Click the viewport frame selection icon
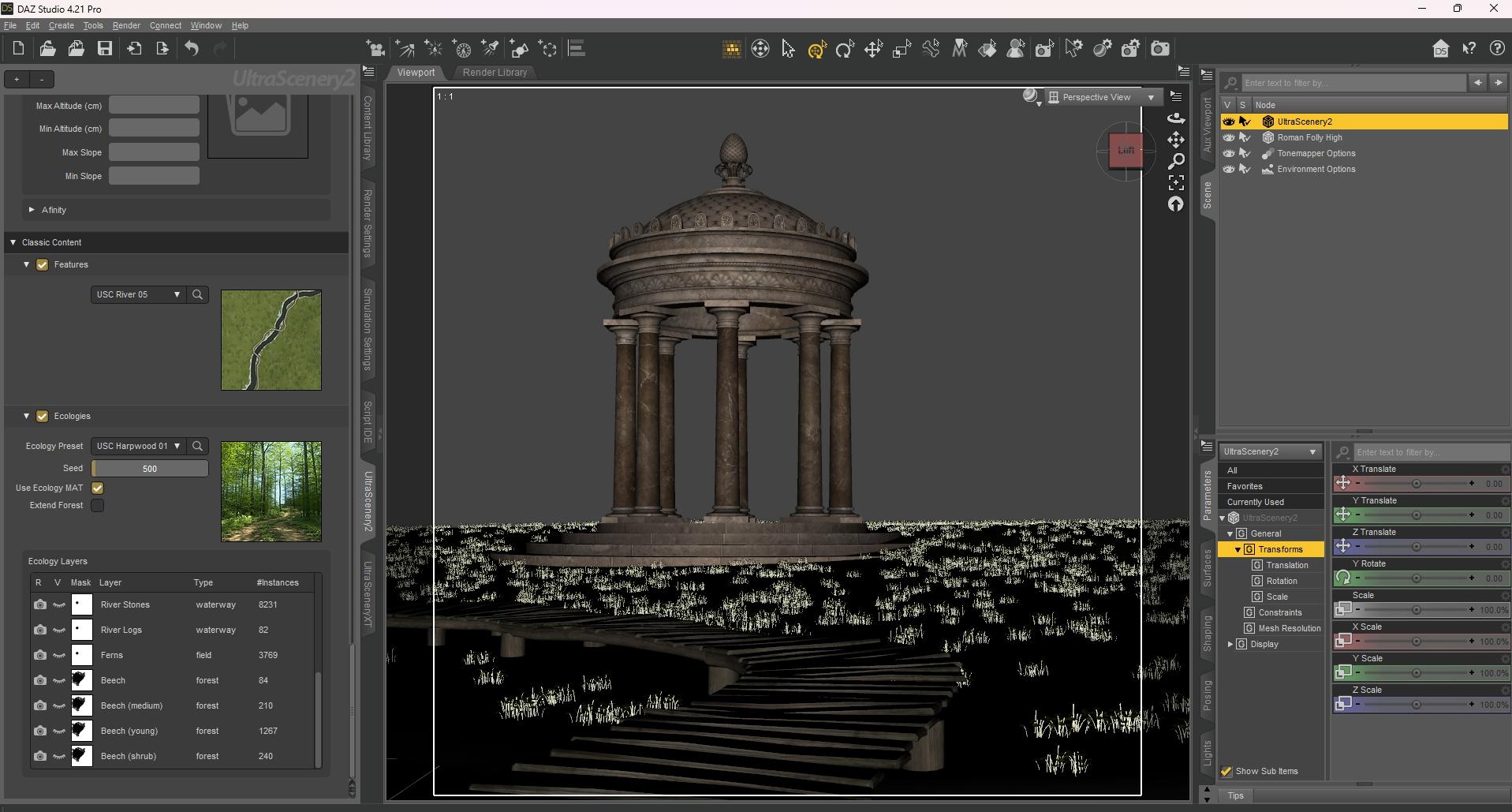Screen dimensions: 1512x812 [1176, 183]
